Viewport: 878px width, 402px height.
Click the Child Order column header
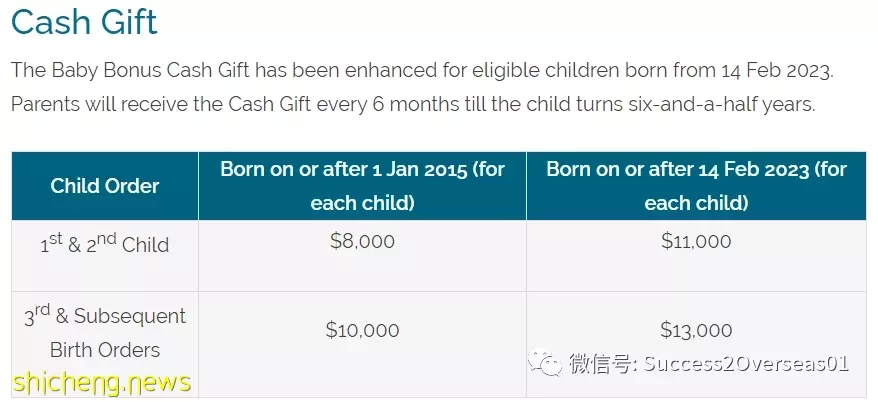coord(105,186)
